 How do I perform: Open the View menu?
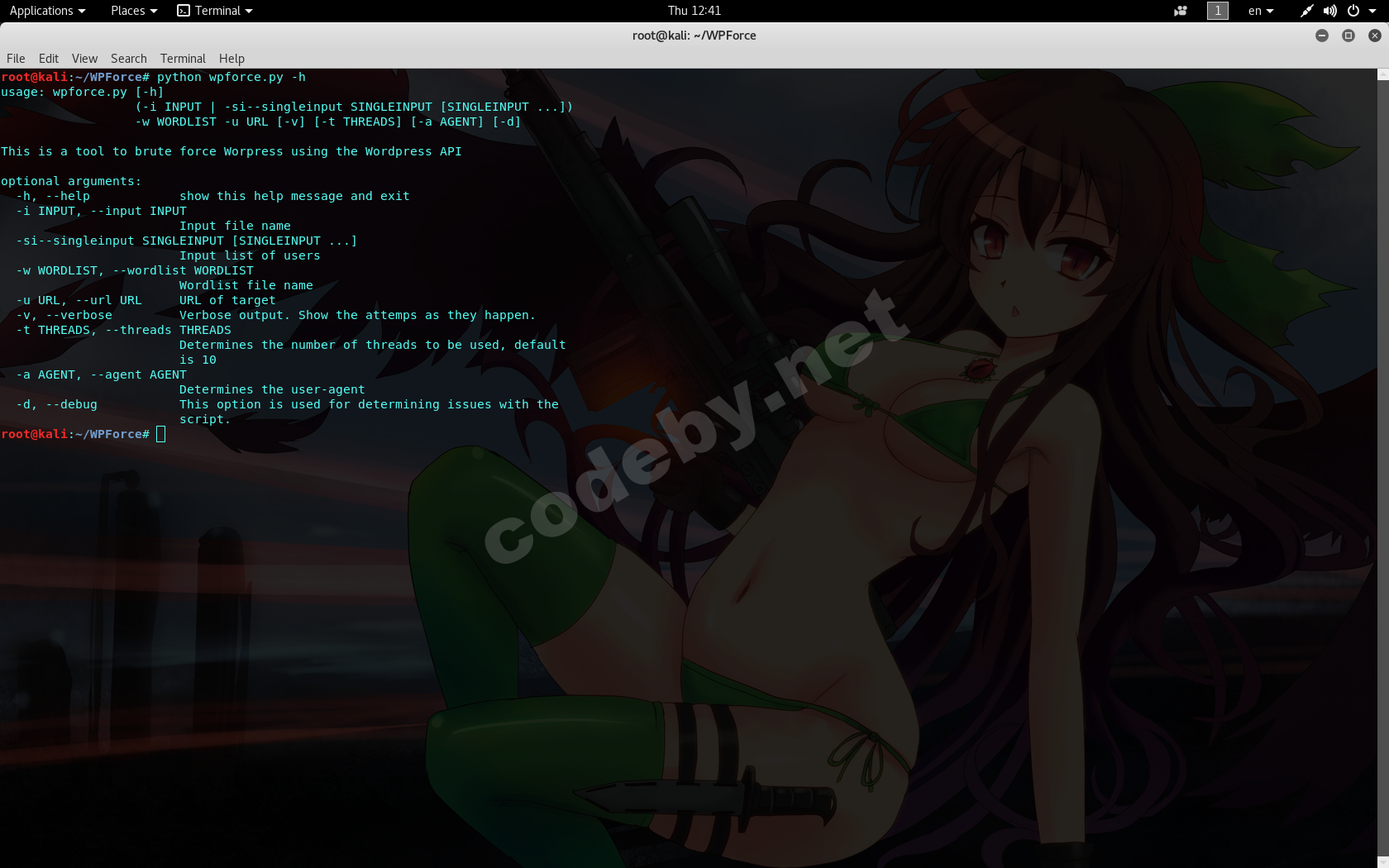point(84,59)
